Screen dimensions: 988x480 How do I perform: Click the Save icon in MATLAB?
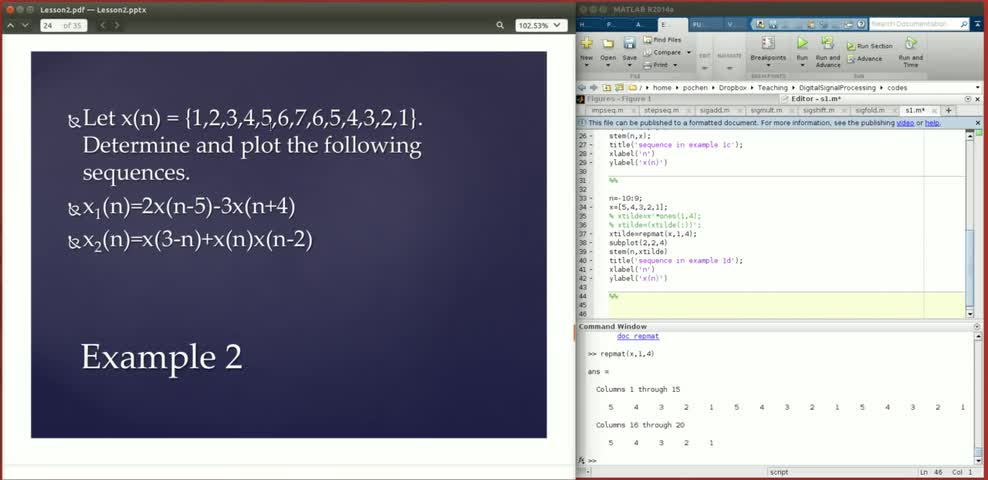629,43
